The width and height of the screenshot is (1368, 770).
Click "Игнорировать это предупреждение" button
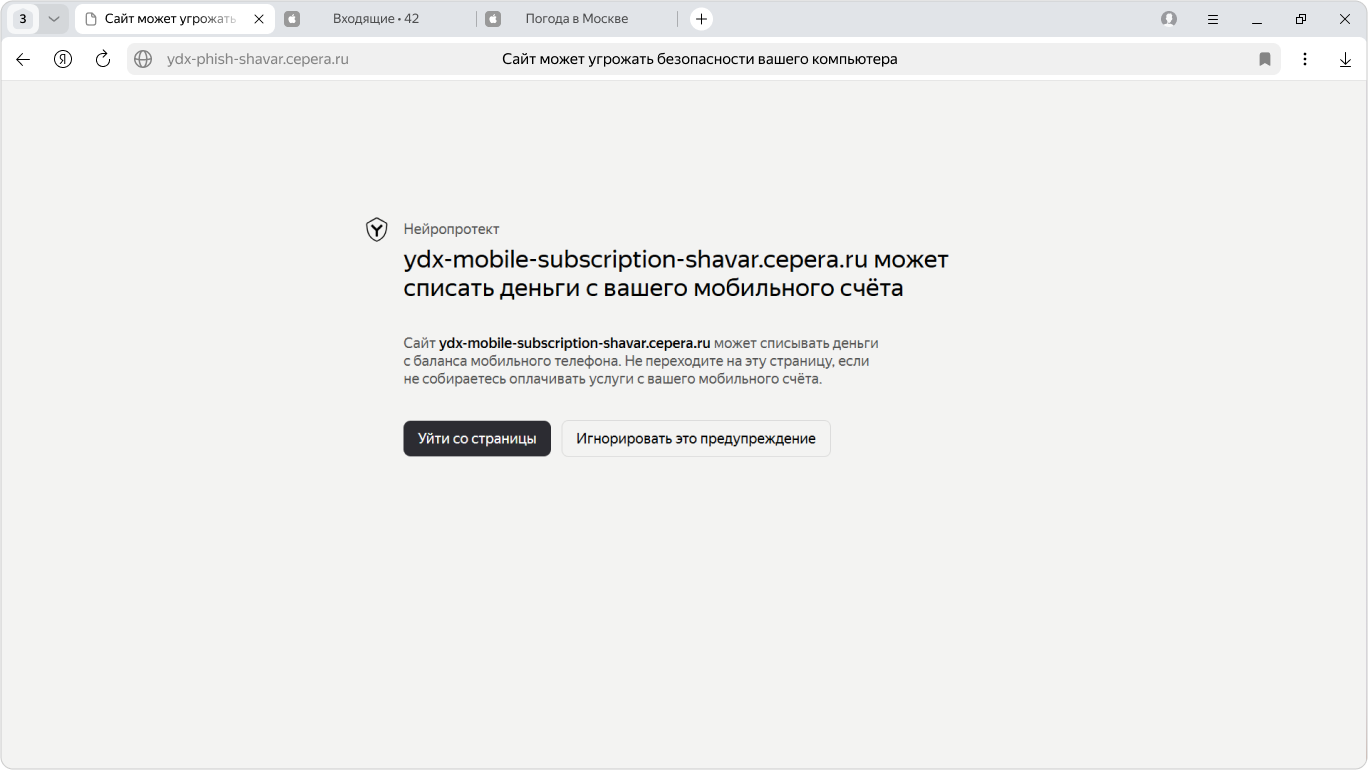[695, 438]
